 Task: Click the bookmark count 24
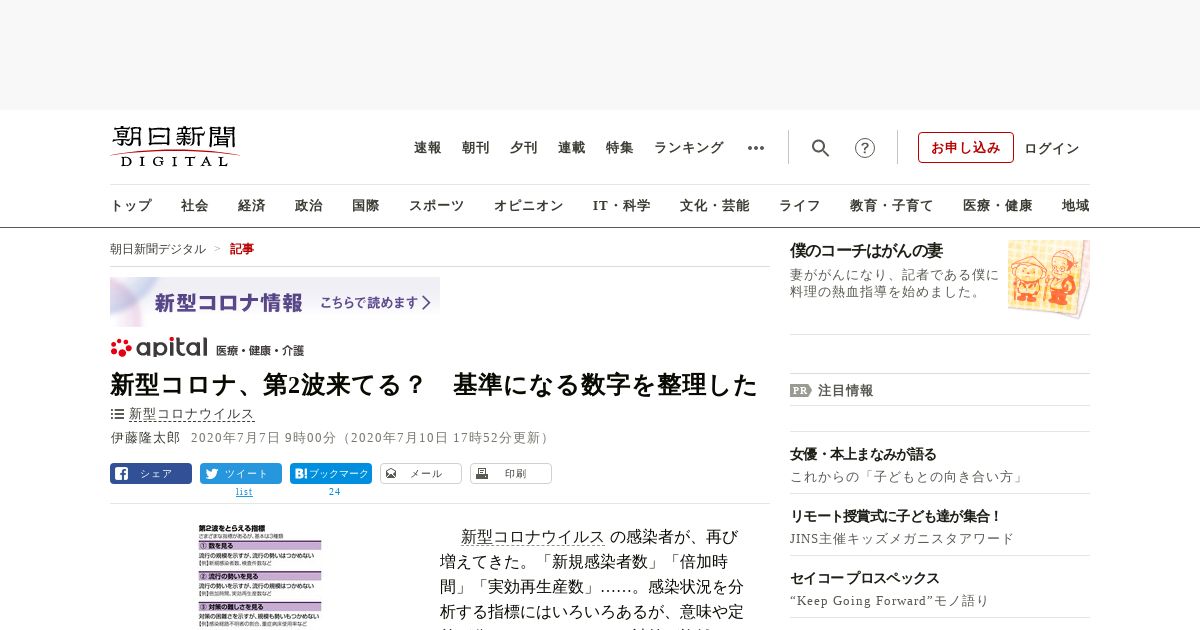[334, 492]
